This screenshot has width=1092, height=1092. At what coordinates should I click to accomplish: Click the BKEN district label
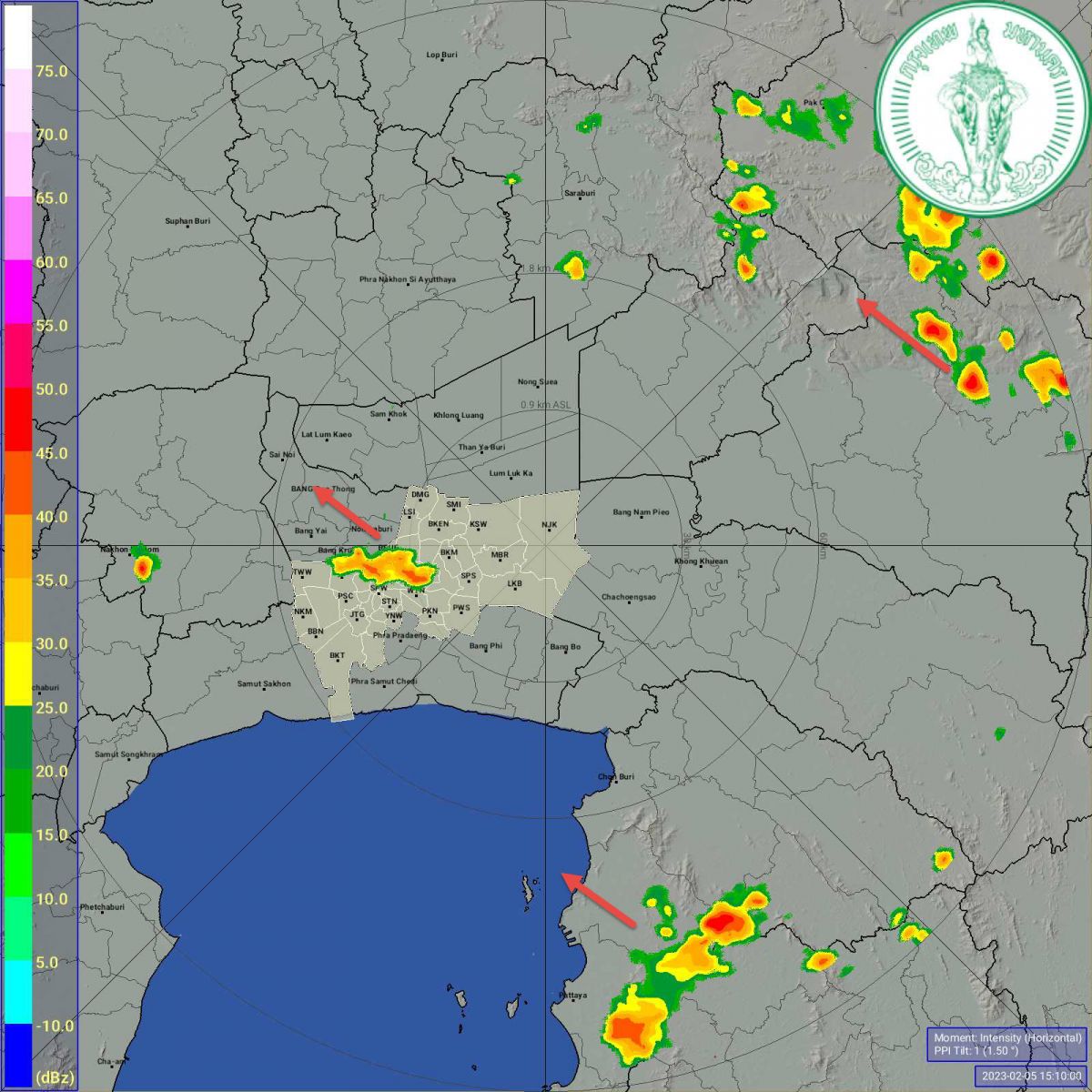pos(439,524)
